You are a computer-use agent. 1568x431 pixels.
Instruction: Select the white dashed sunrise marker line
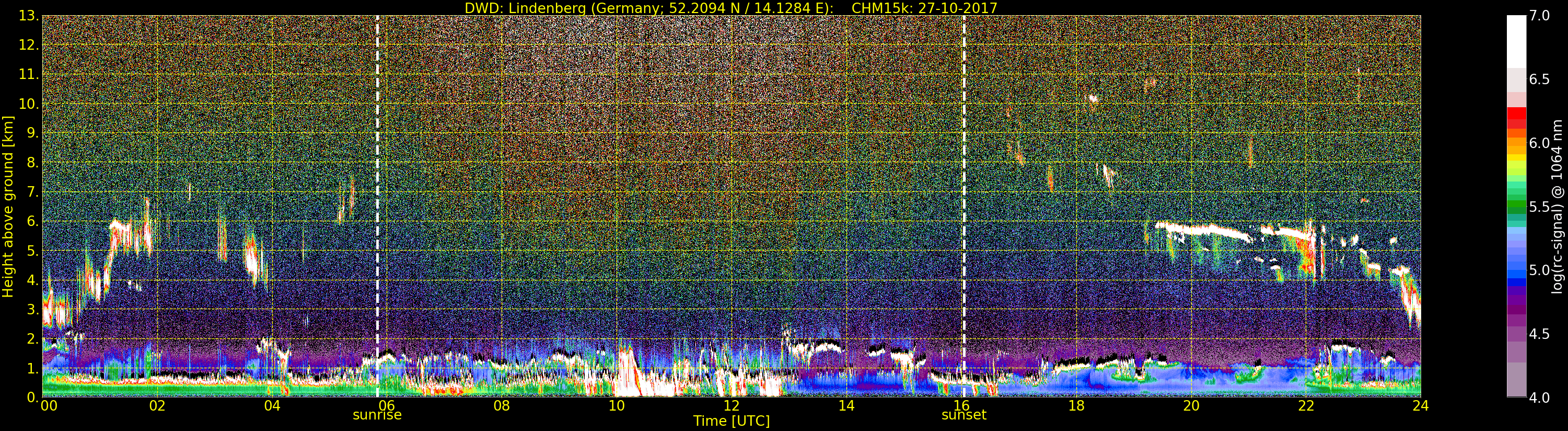point(377,206)
